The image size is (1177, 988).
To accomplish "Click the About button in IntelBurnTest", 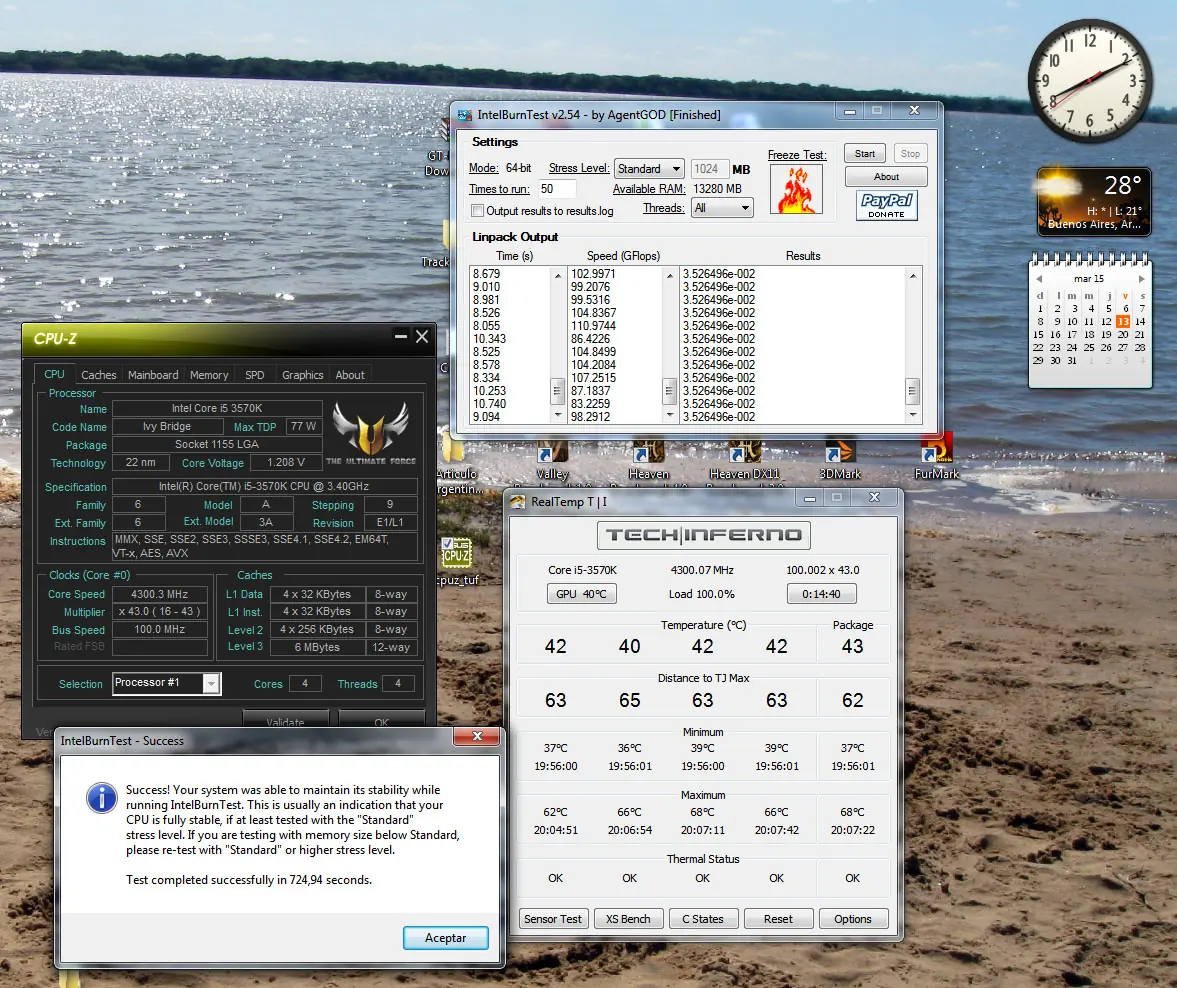I will coord(886,176).
